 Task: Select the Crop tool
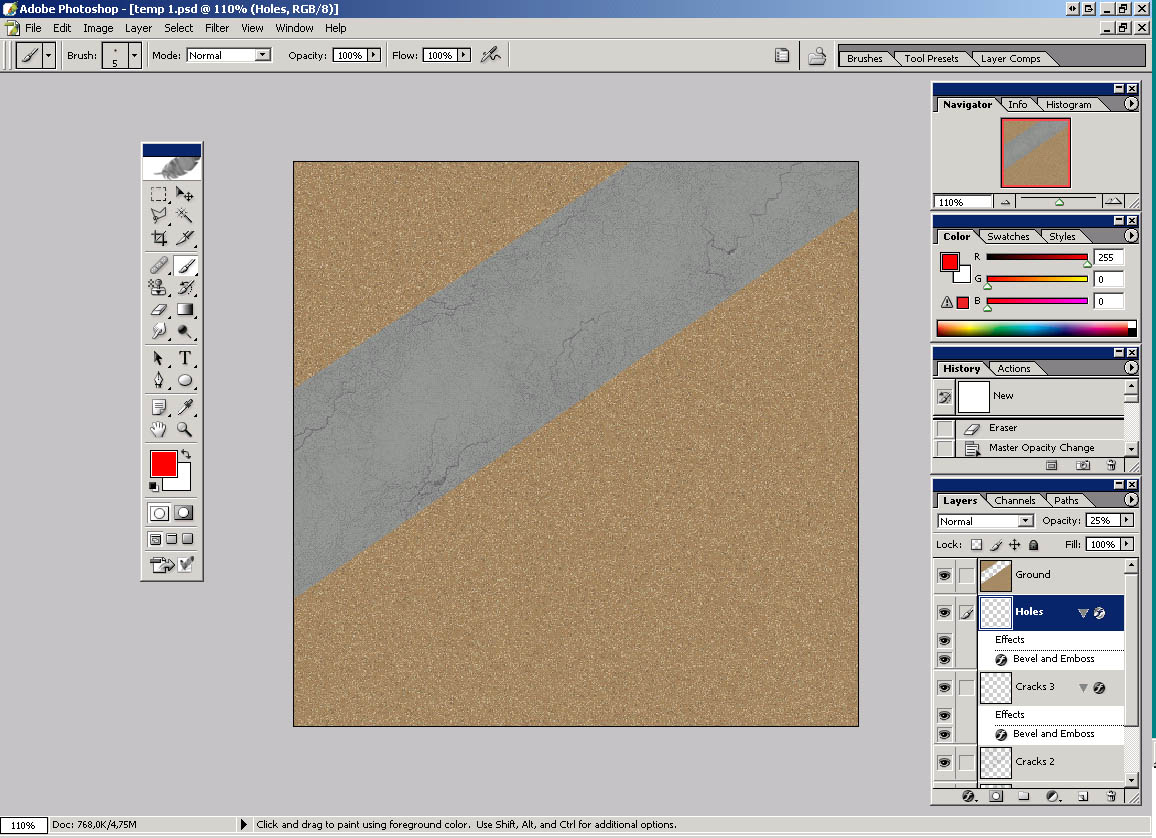pyautogui.click(x=159, y=238)
